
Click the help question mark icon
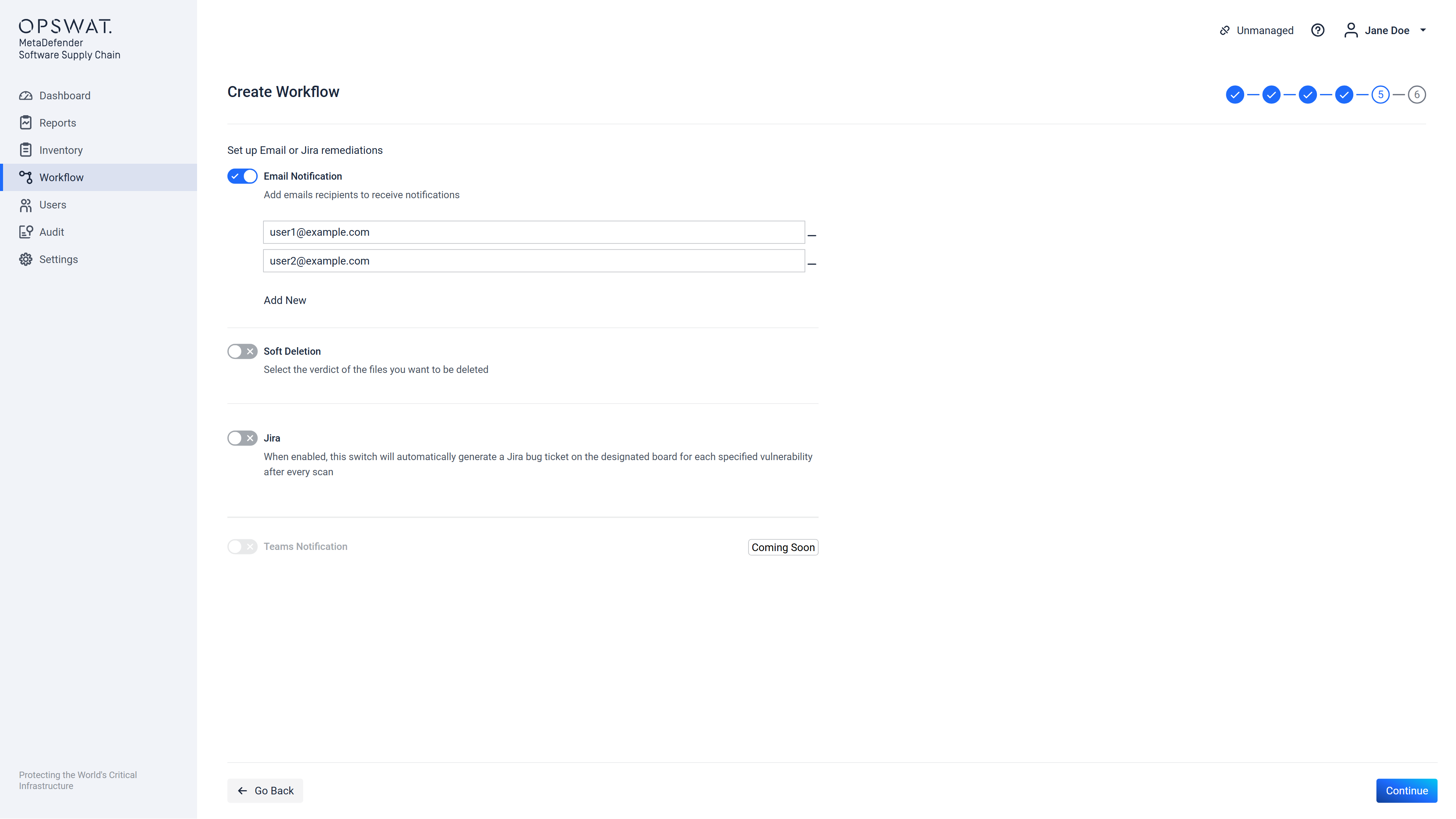[x=1318, y=31]
